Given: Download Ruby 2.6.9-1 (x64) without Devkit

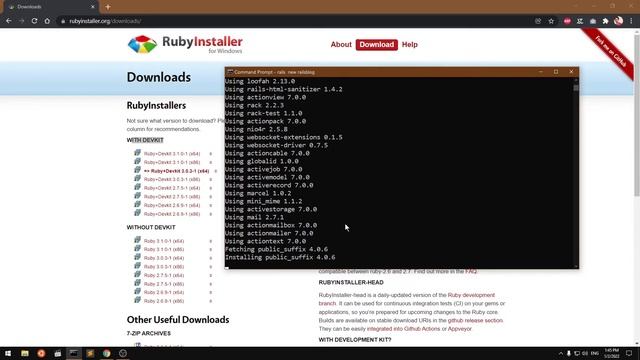Looking at the screenshot, I should (x=164, y=293).
